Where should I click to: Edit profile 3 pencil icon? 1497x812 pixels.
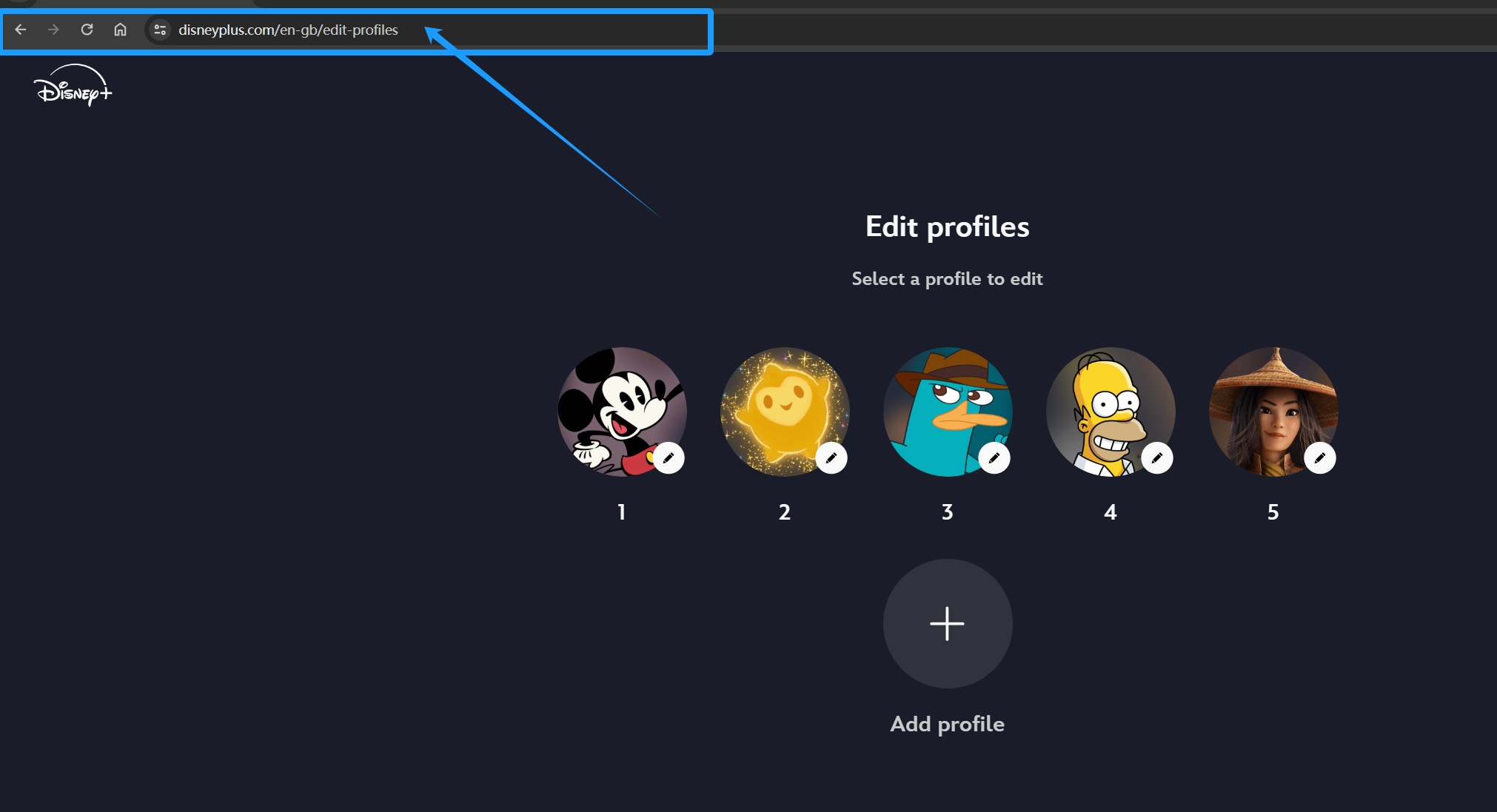[x=994, y=458]
